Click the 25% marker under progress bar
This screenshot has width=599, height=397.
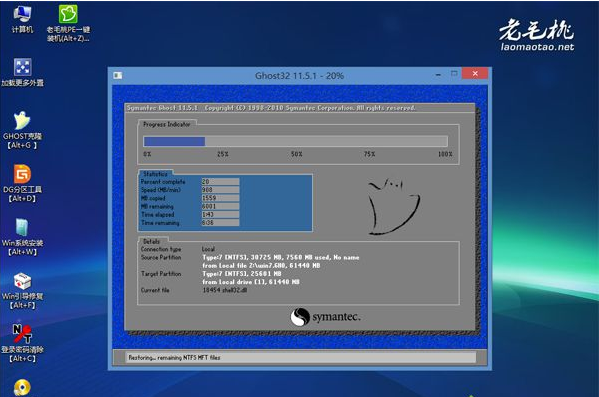pyautogui.click(x=223, y=154)
